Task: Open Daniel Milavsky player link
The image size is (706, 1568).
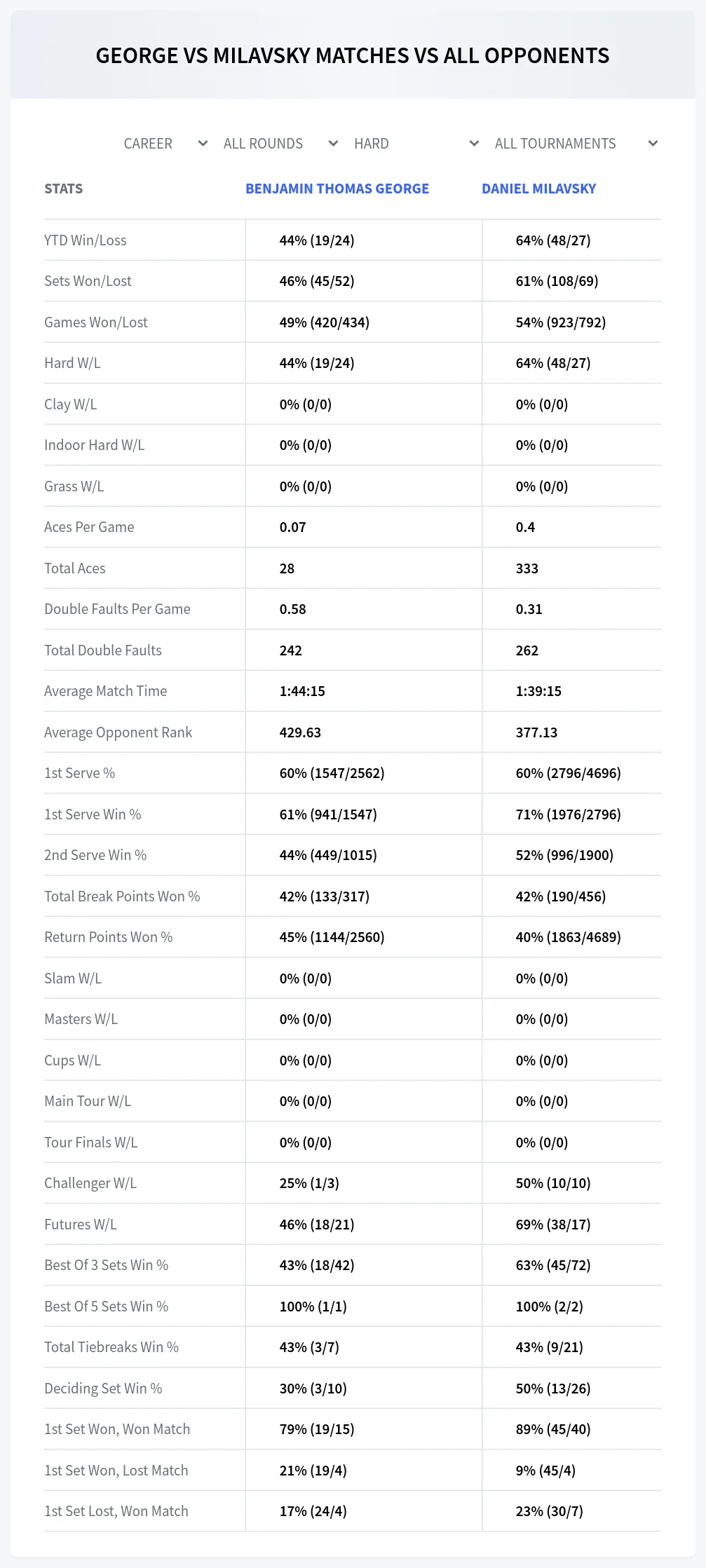Action: (x=538, y=189)
